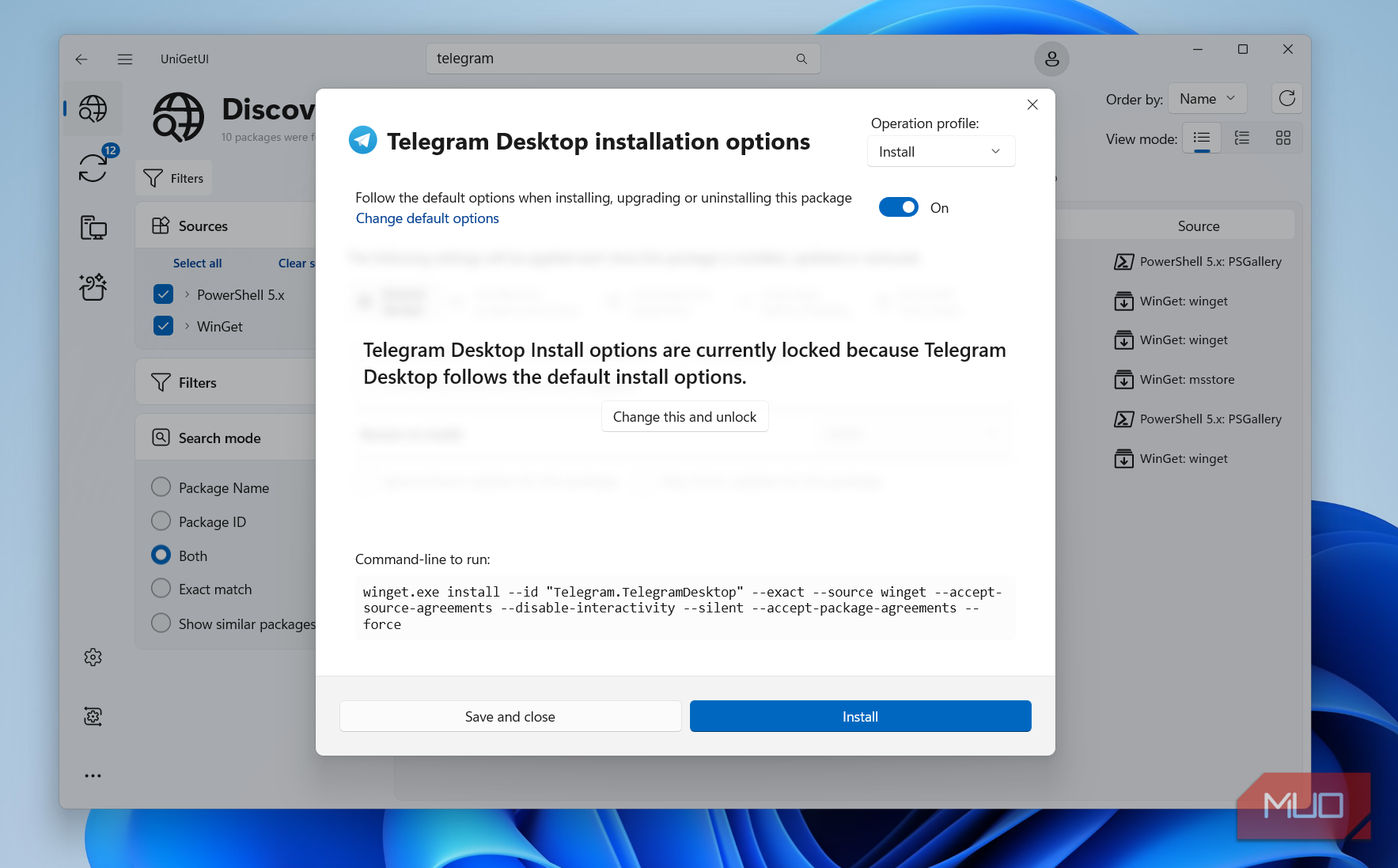
Task: Expand the WinGet source tree
Action: 187,326
